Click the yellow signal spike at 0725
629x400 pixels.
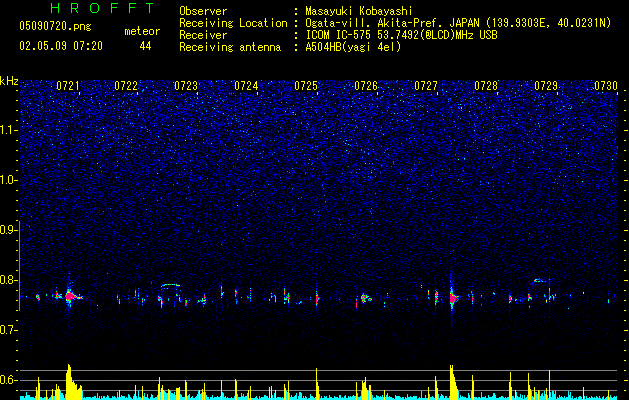[x=317, y=383]
